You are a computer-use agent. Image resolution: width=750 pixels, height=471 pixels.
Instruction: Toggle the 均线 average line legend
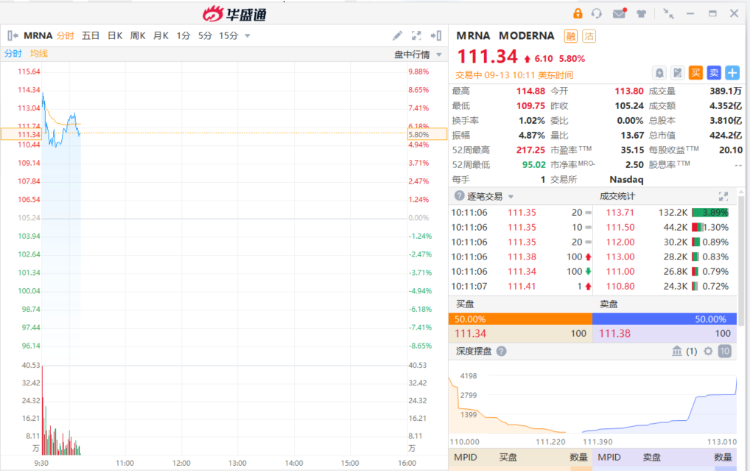coord(39,54)
